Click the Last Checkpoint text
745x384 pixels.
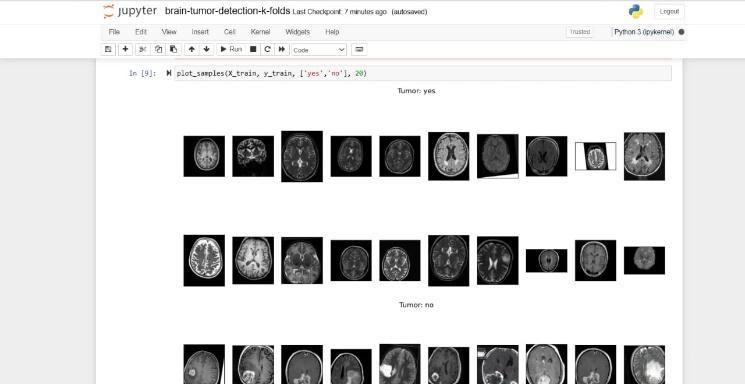coord(340,12)
